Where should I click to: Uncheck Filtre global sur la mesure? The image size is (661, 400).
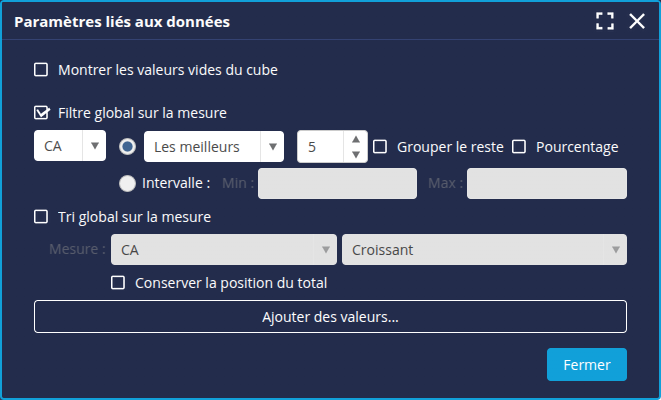41,113
